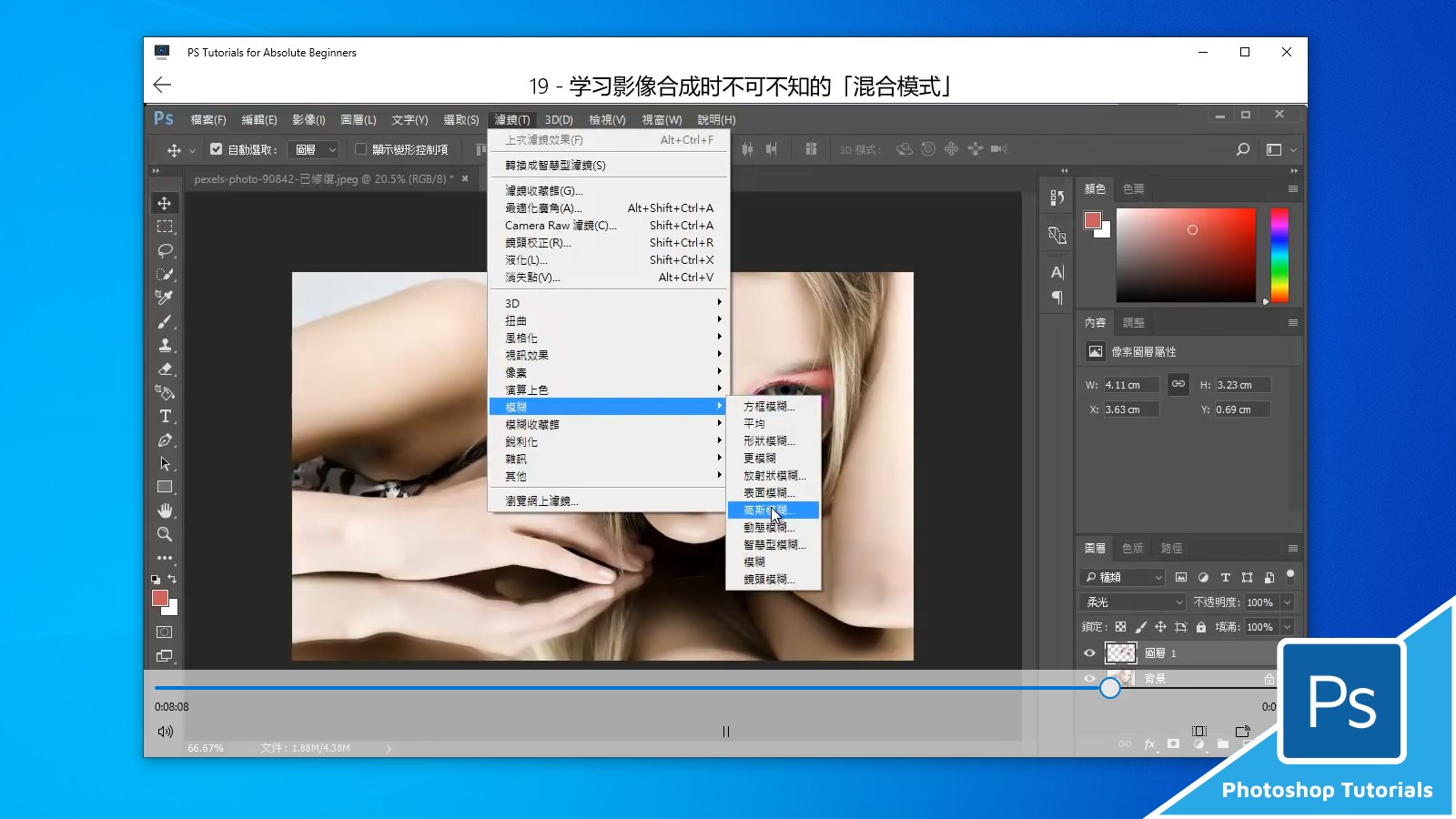Viewport: 1456px width, 819px height.
Task: Click 鏡頭校正(R) in the filter menu
Action: point(609,243)
